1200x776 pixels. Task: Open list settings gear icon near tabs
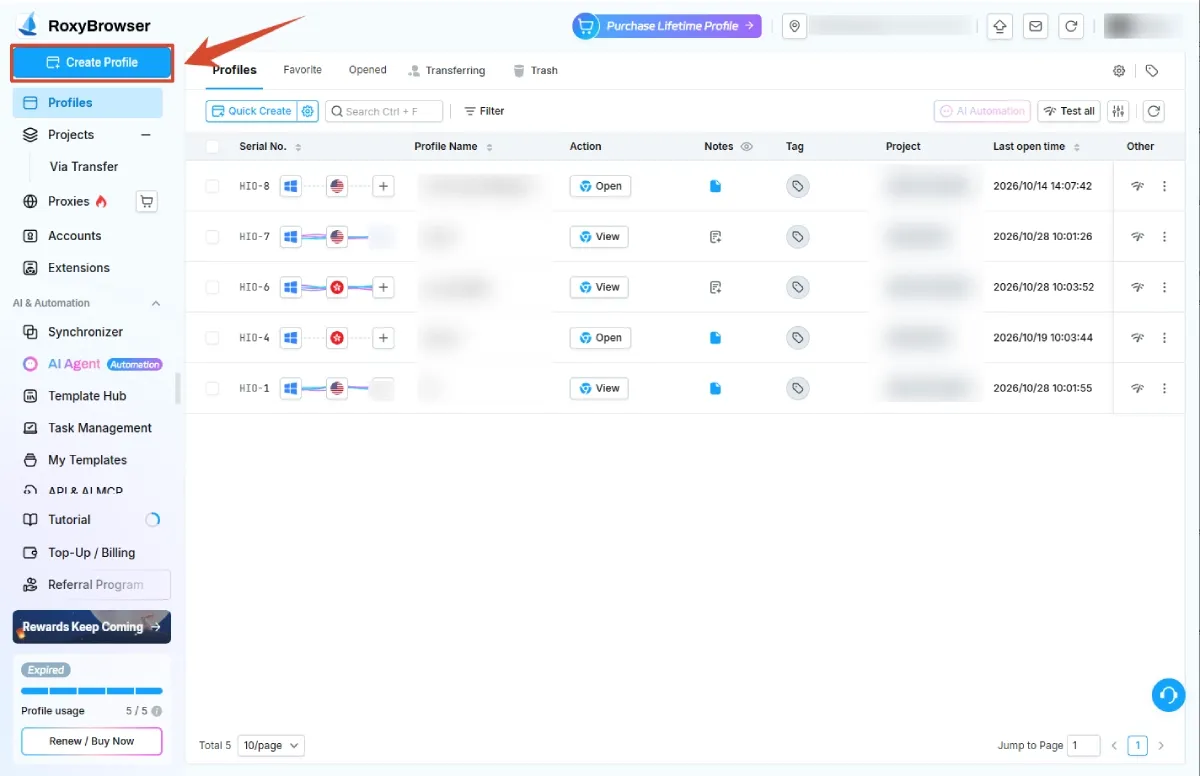click(x=1119, y=71)
